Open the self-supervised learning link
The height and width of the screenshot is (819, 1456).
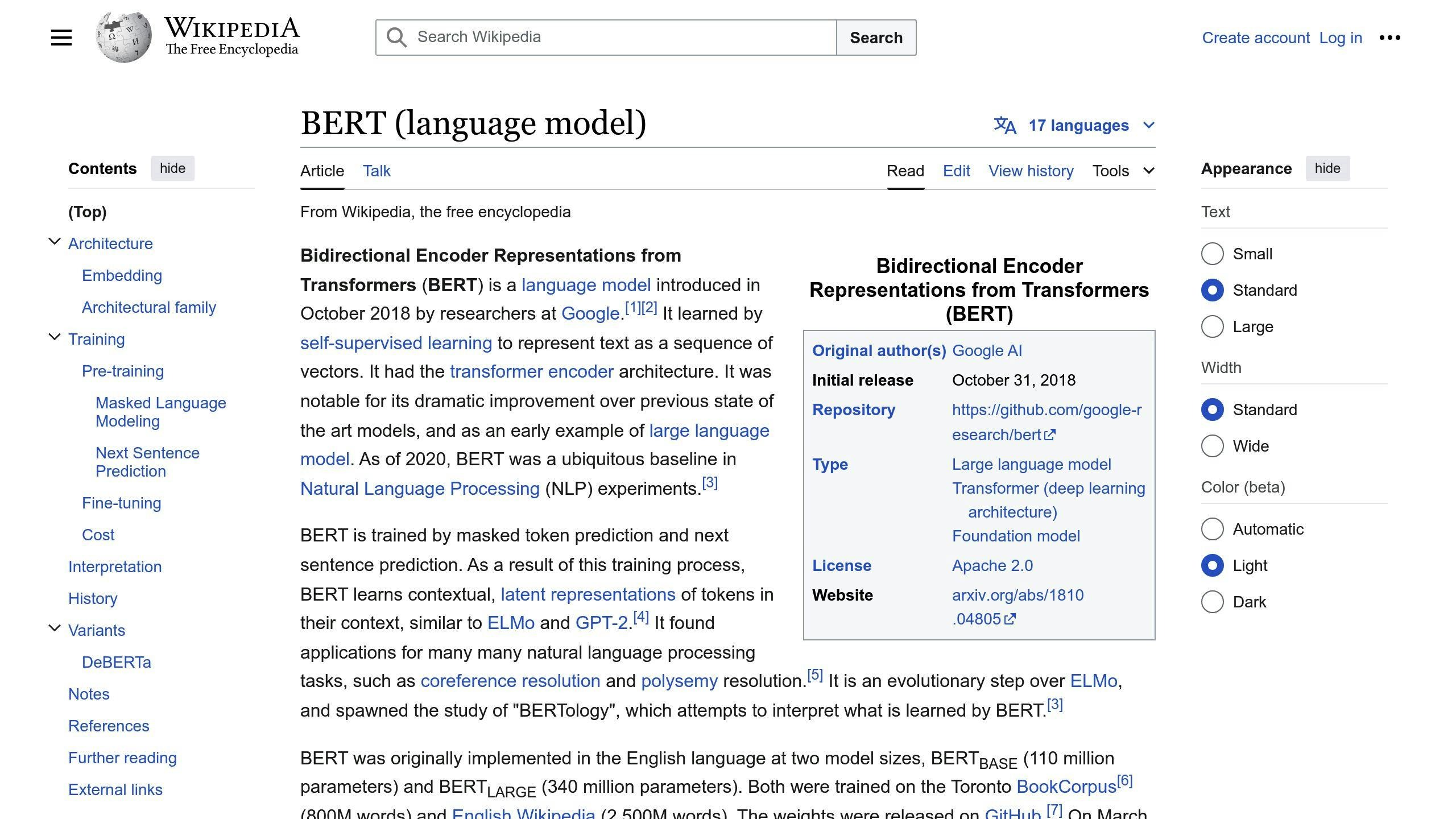point(396,343)
